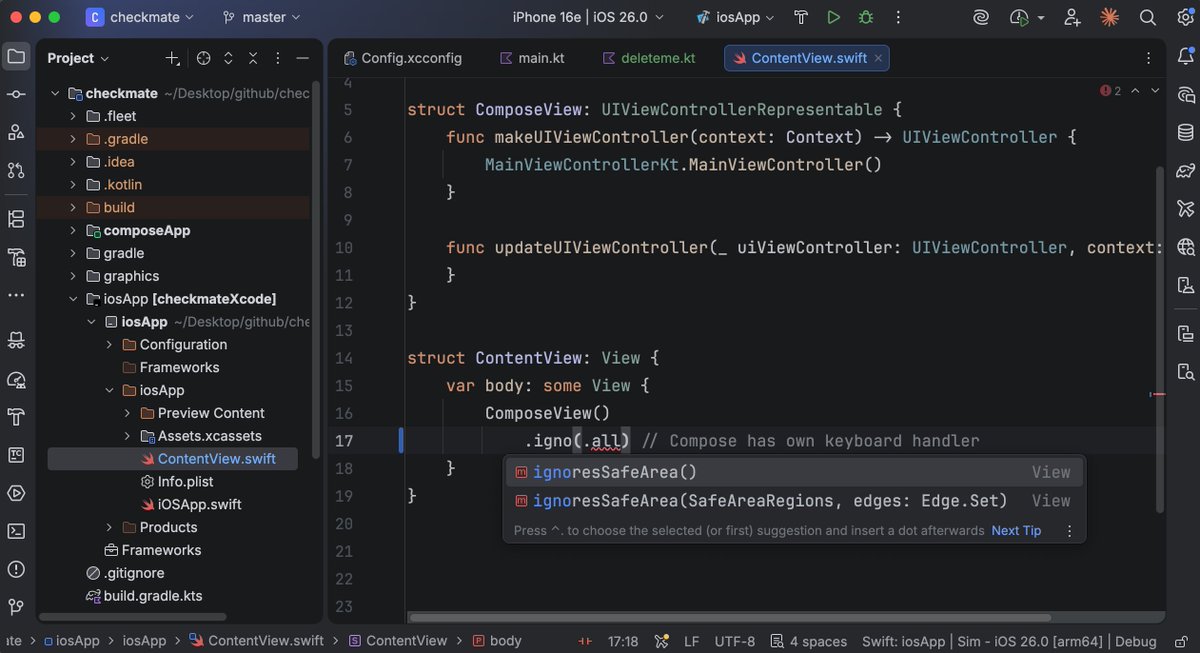Select .gitignore in project tree
The width and height of the screenshot is (1200, 653).
[x=125, y=573]
